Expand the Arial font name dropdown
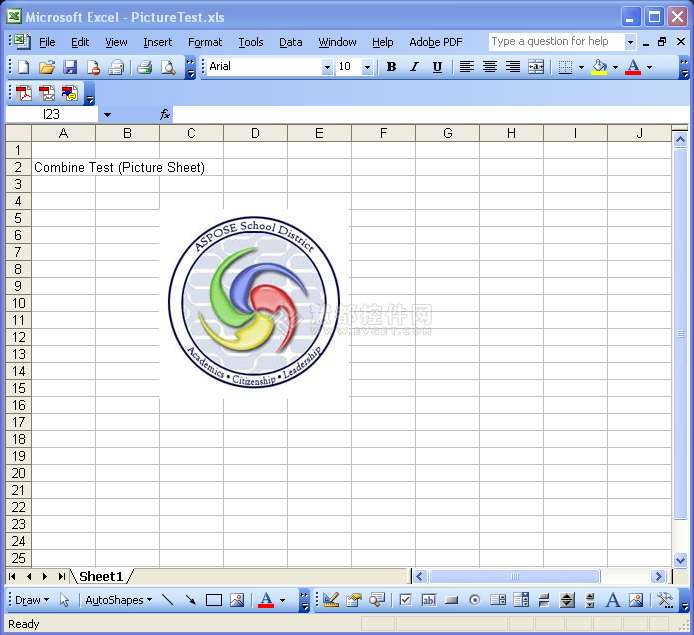 327,67
